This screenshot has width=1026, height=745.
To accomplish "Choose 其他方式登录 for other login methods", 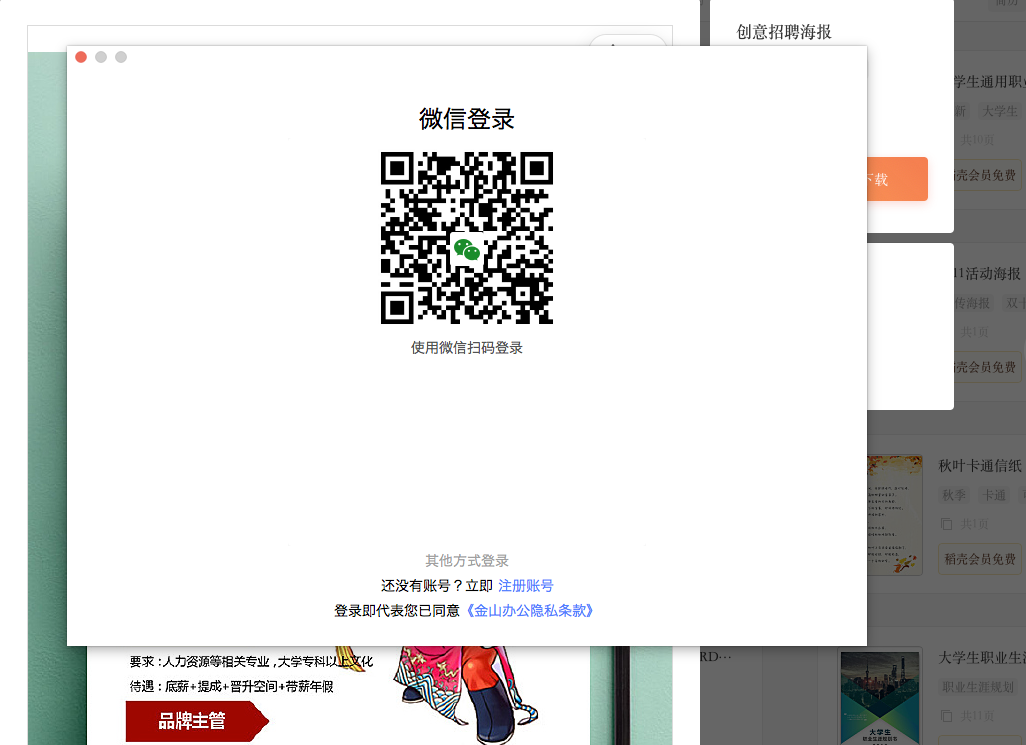I will click(467, 561).
